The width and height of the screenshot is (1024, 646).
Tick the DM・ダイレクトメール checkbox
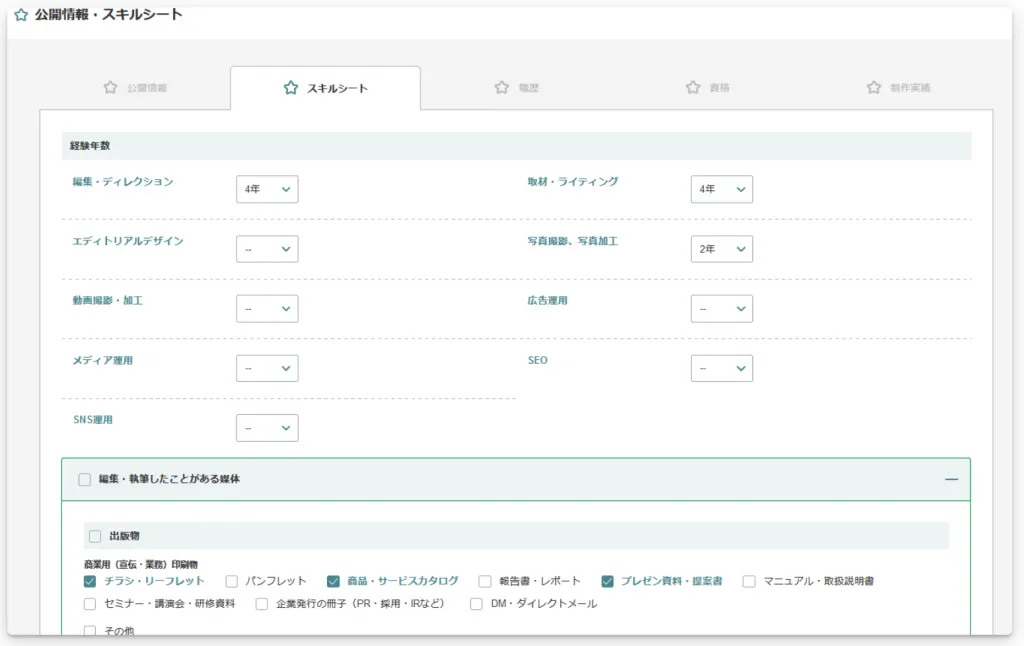pyautogui.click(x=477, y=604)
